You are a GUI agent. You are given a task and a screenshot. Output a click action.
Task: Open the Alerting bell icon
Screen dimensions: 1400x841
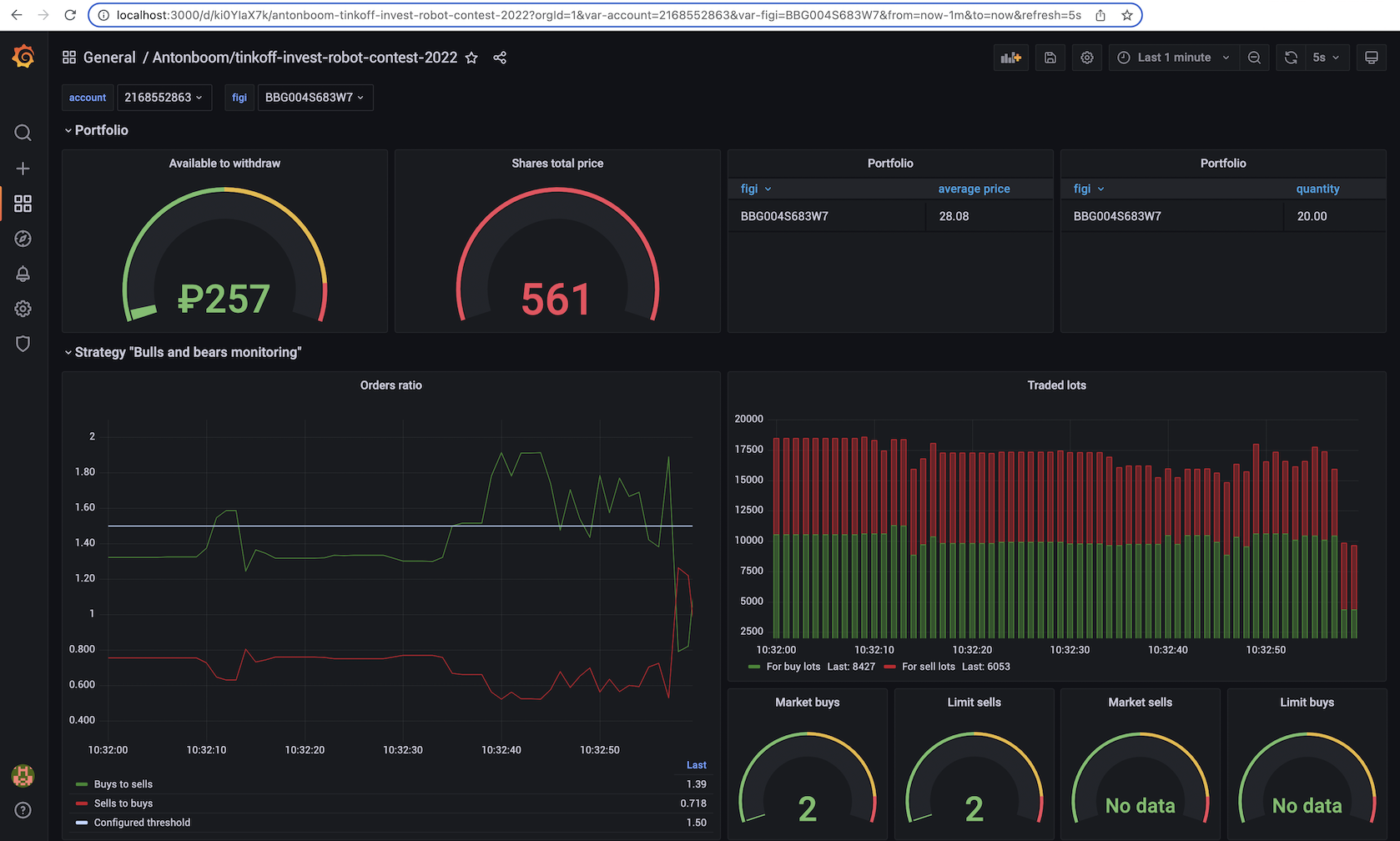23,274
